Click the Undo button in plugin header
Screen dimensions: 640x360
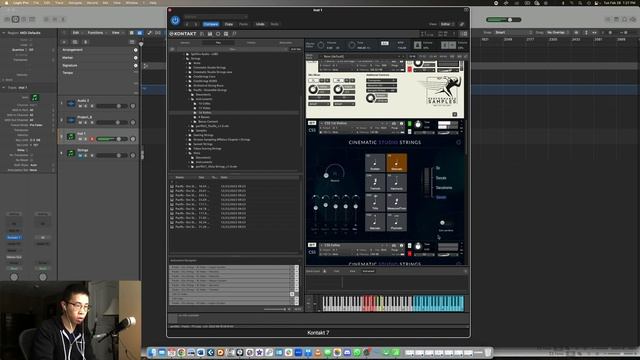click(260, 24)
